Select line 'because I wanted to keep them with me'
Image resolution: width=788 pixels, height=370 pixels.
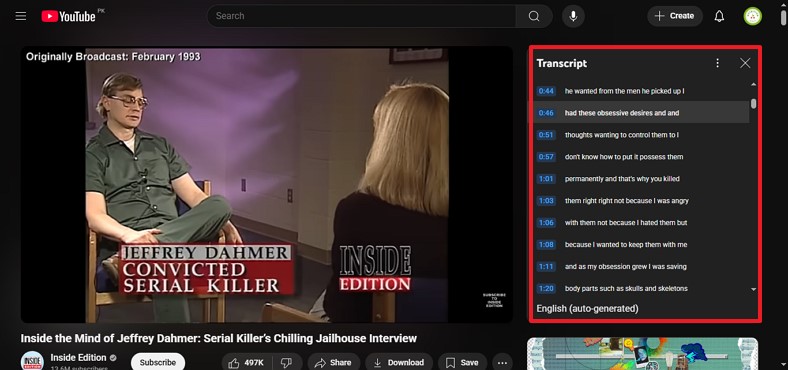point(626,244)
